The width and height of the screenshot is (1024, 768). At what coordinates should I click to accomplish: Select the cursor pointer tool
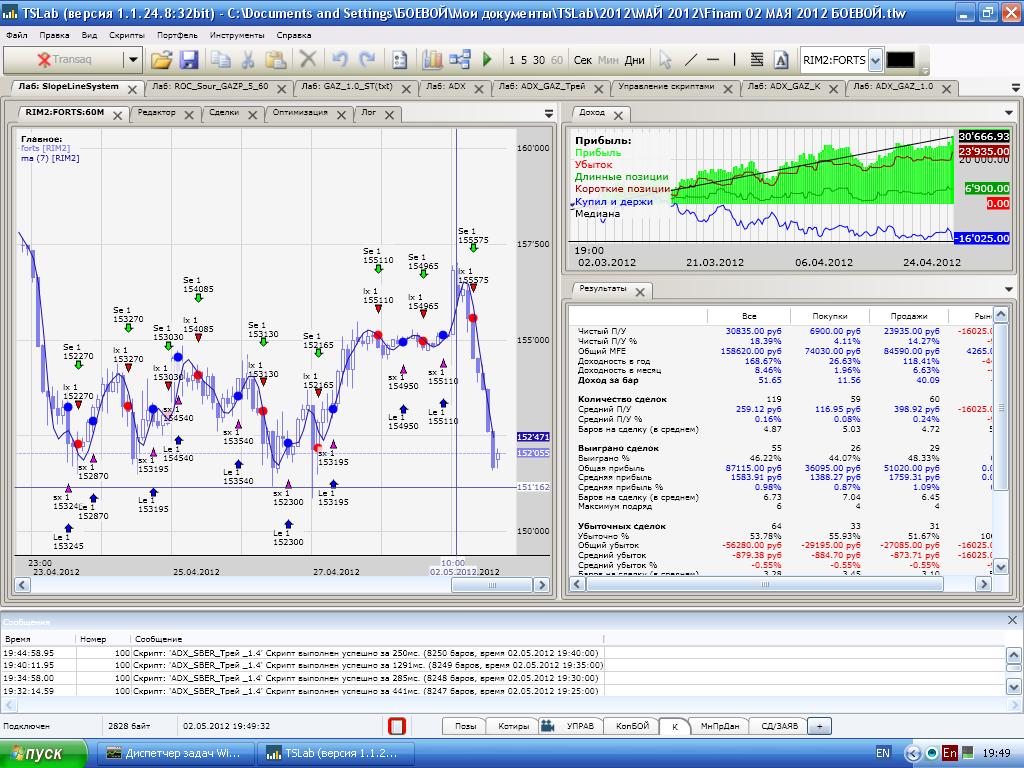tap(665, 60)
